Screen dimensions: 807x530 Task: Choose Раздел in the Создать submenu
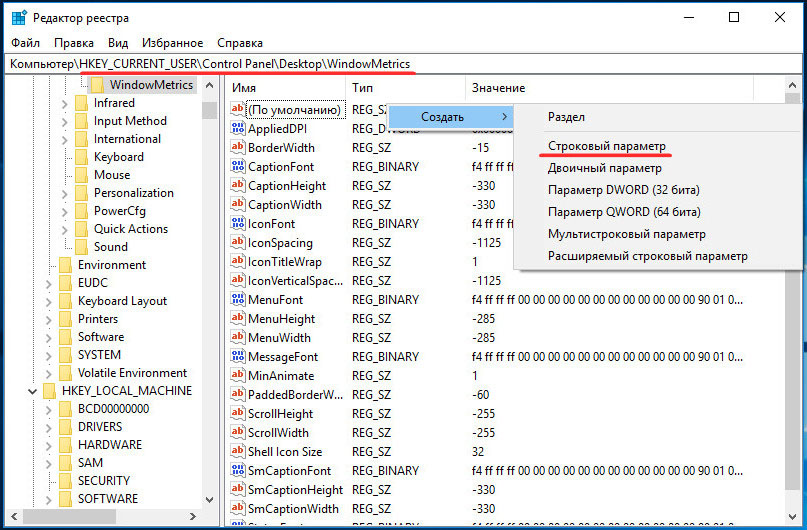(566, 117)
